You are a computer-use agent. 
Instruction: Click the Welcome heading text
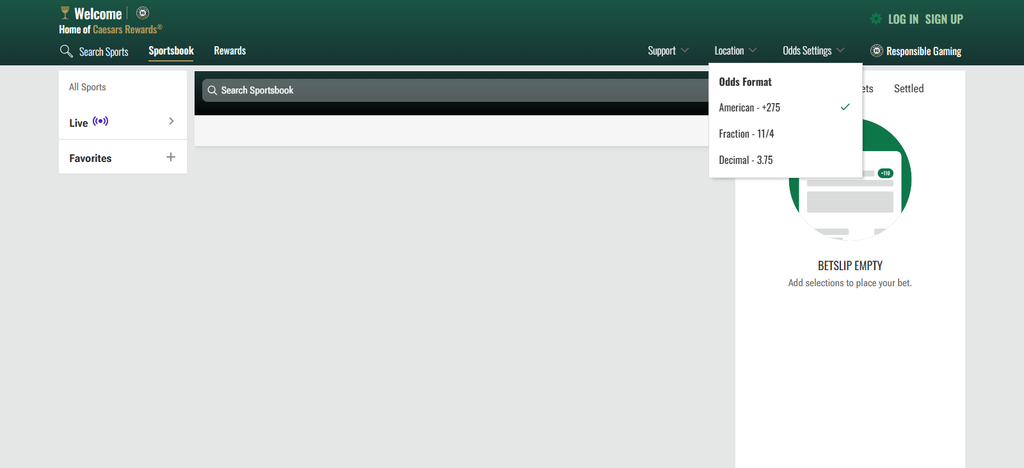[x=98, y=14]
